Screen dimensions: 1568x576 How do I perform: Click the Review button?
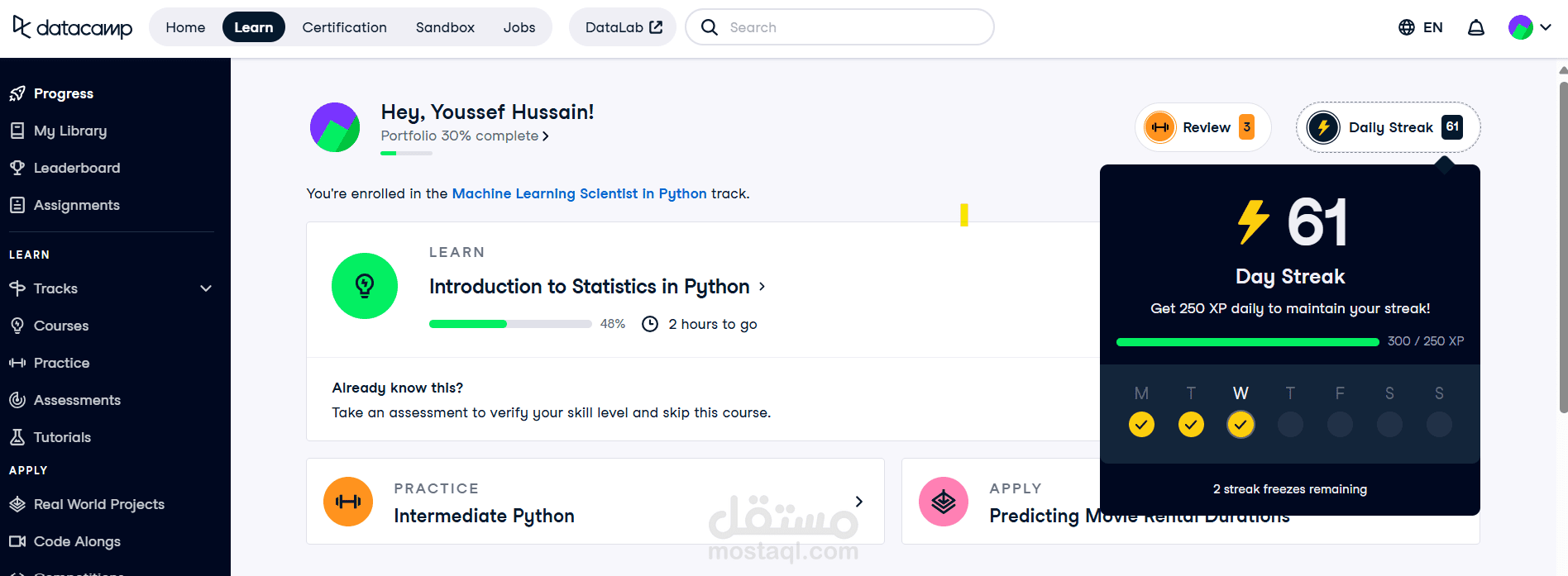[x=1202, y=127]
